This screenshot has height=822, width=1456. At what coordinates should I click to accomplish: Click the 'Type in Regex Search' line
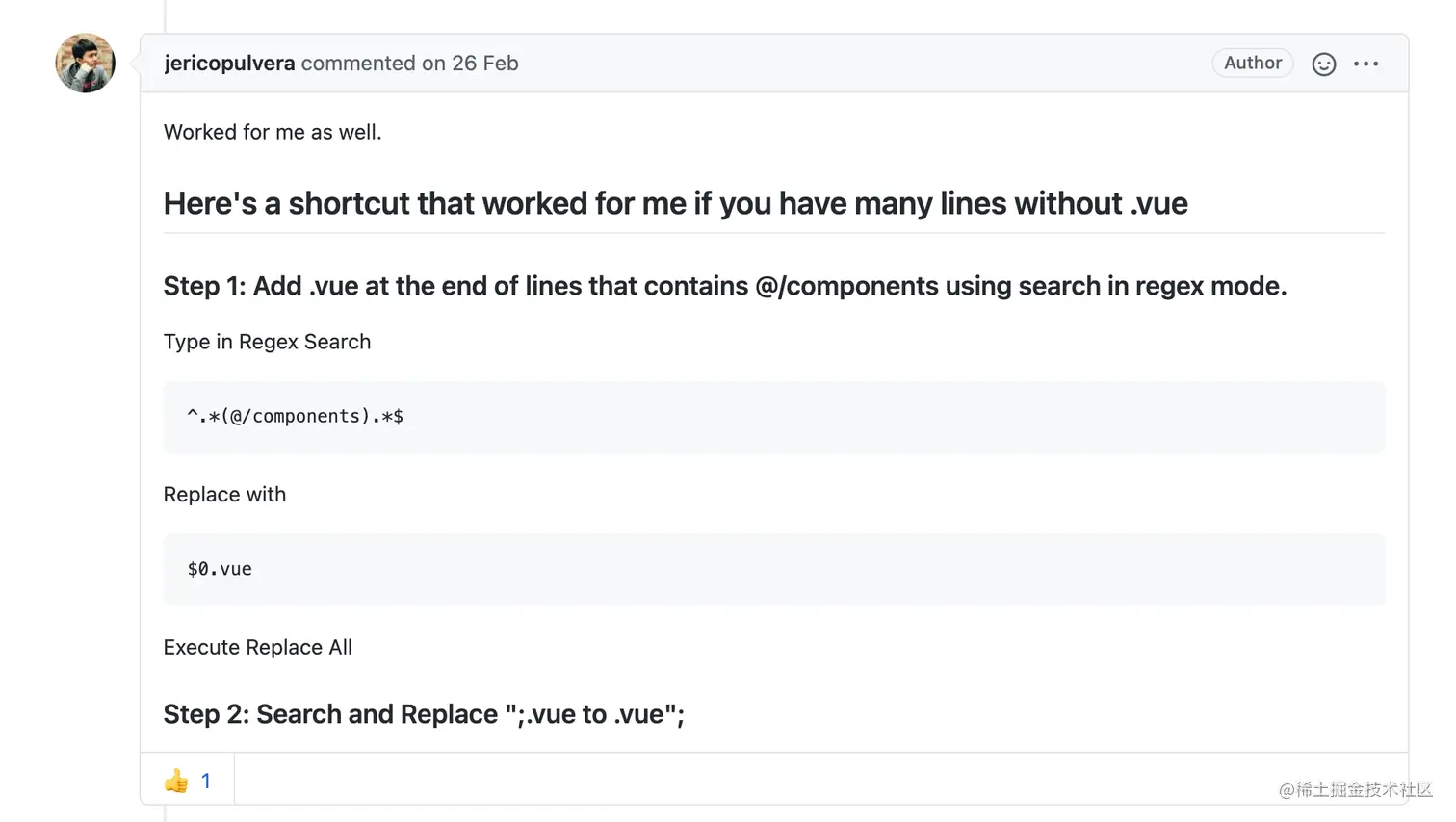point(267,342)
